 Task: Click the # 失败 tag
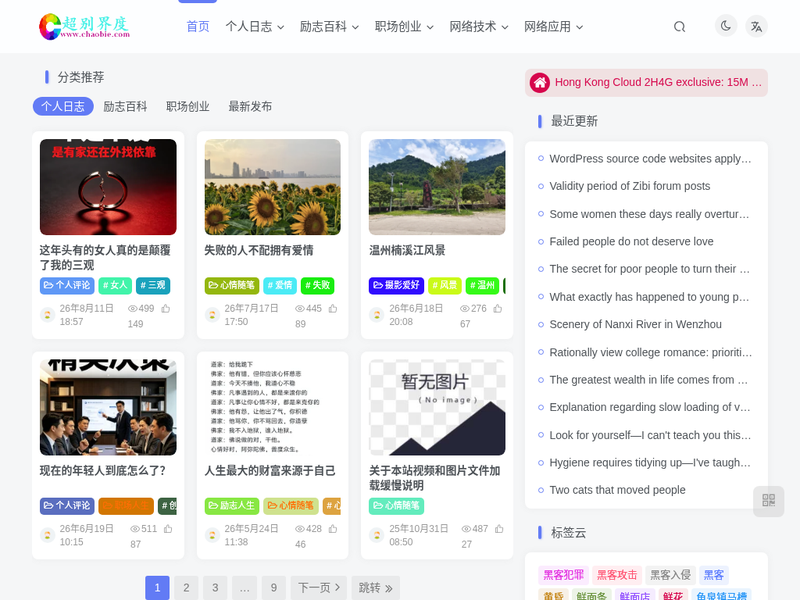[x=317, y=285]
